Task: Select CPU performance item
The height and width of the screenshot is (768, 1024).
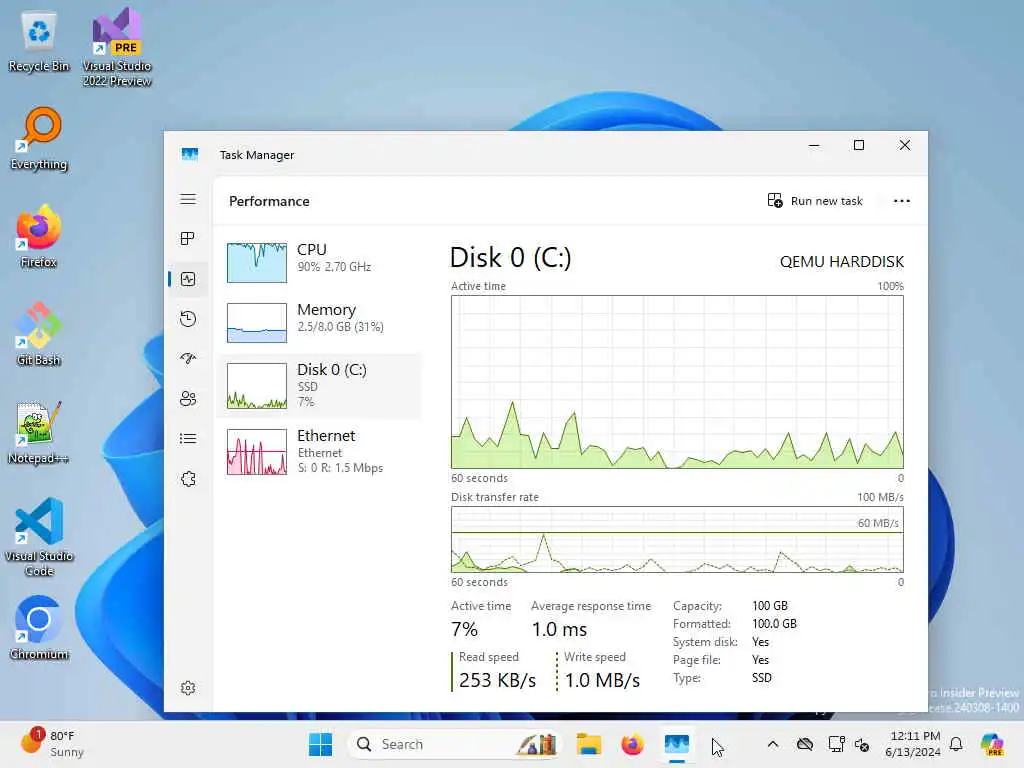Action: pos(320,261)
